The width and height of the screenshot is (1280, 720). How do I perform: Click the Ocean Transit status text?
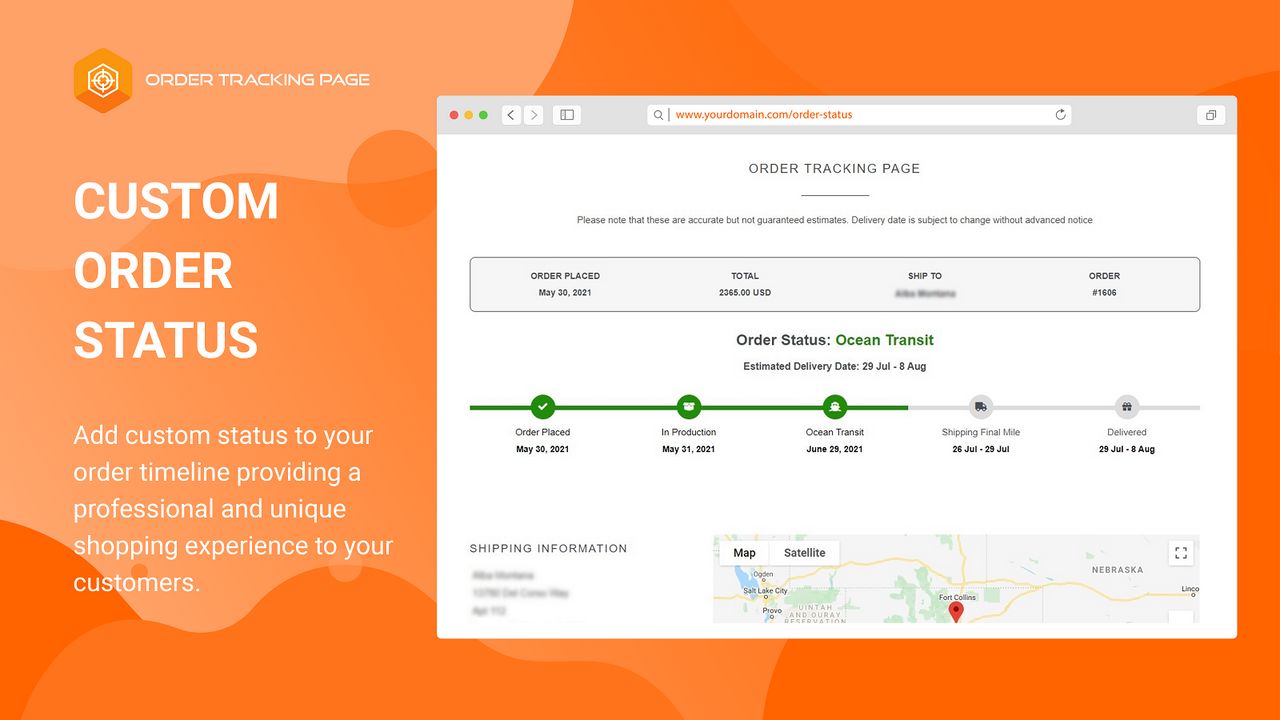pos(885,340)
